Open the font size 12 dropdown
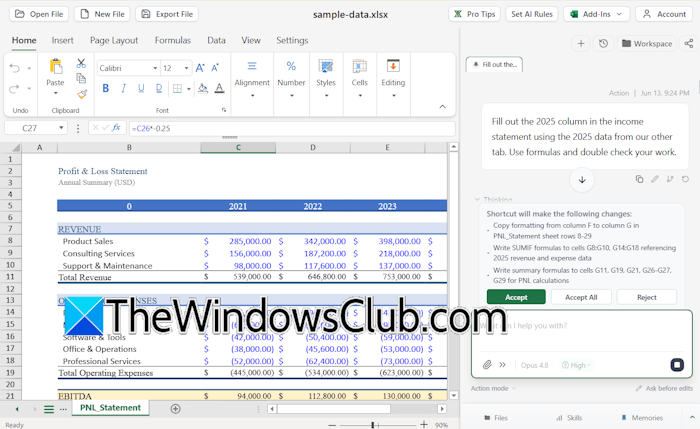700x429 pixels. click(x=187, y=68)
